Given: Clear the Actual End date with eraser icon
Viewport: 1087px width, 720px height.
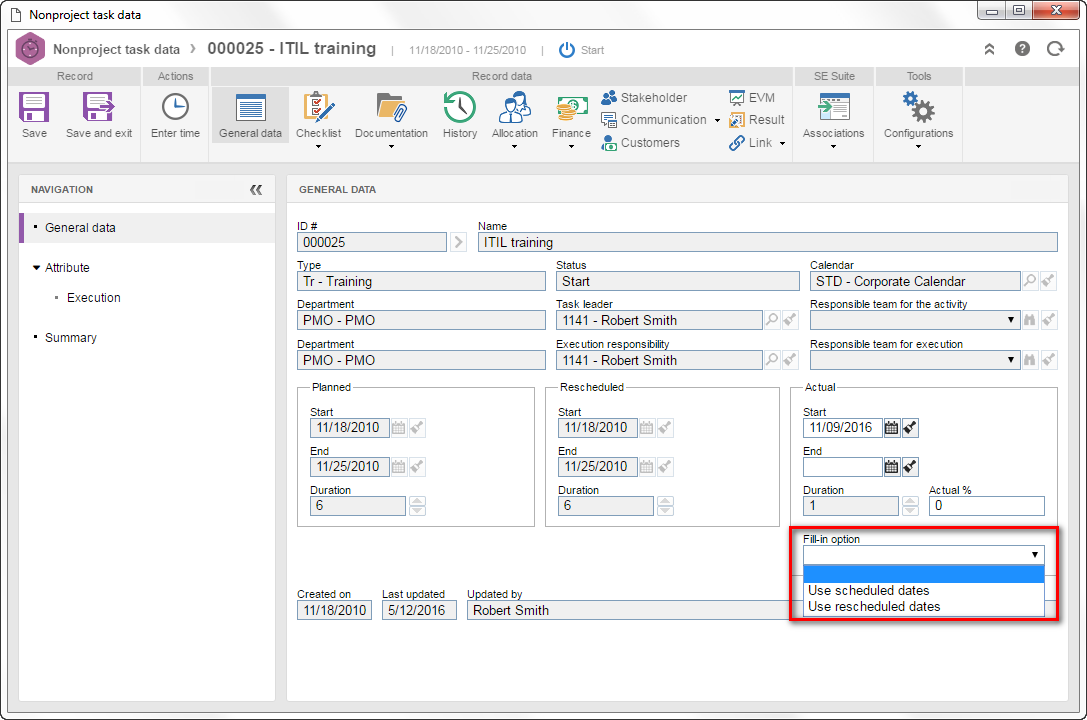Looking at the screenshot, I should 910,467.
